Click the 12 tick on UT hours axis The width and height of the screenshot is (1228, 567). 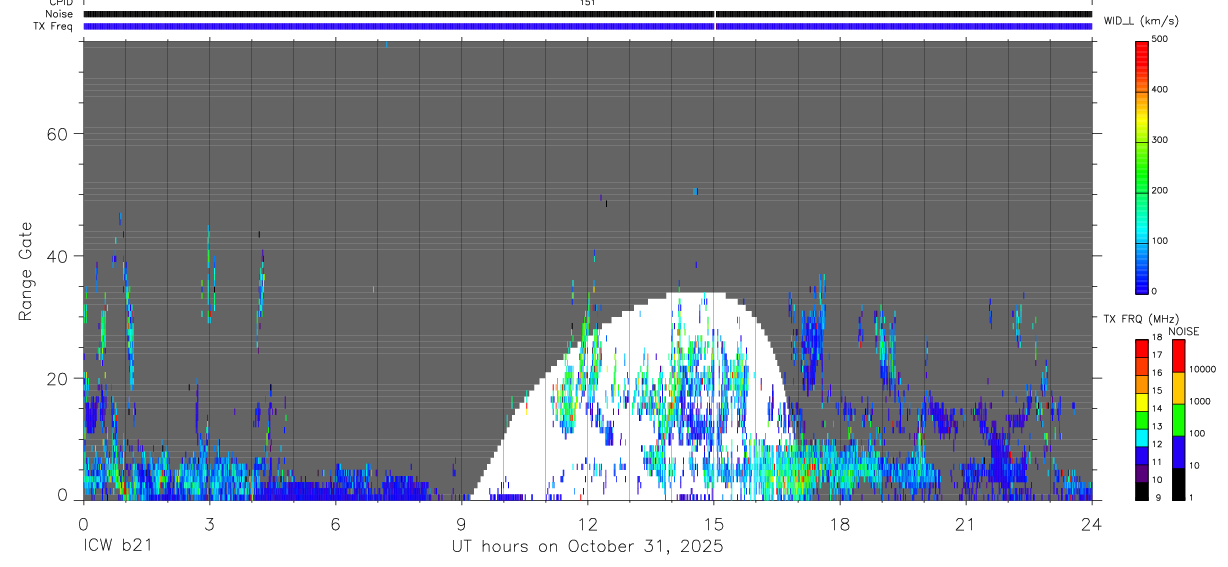(x=587, y=524)
